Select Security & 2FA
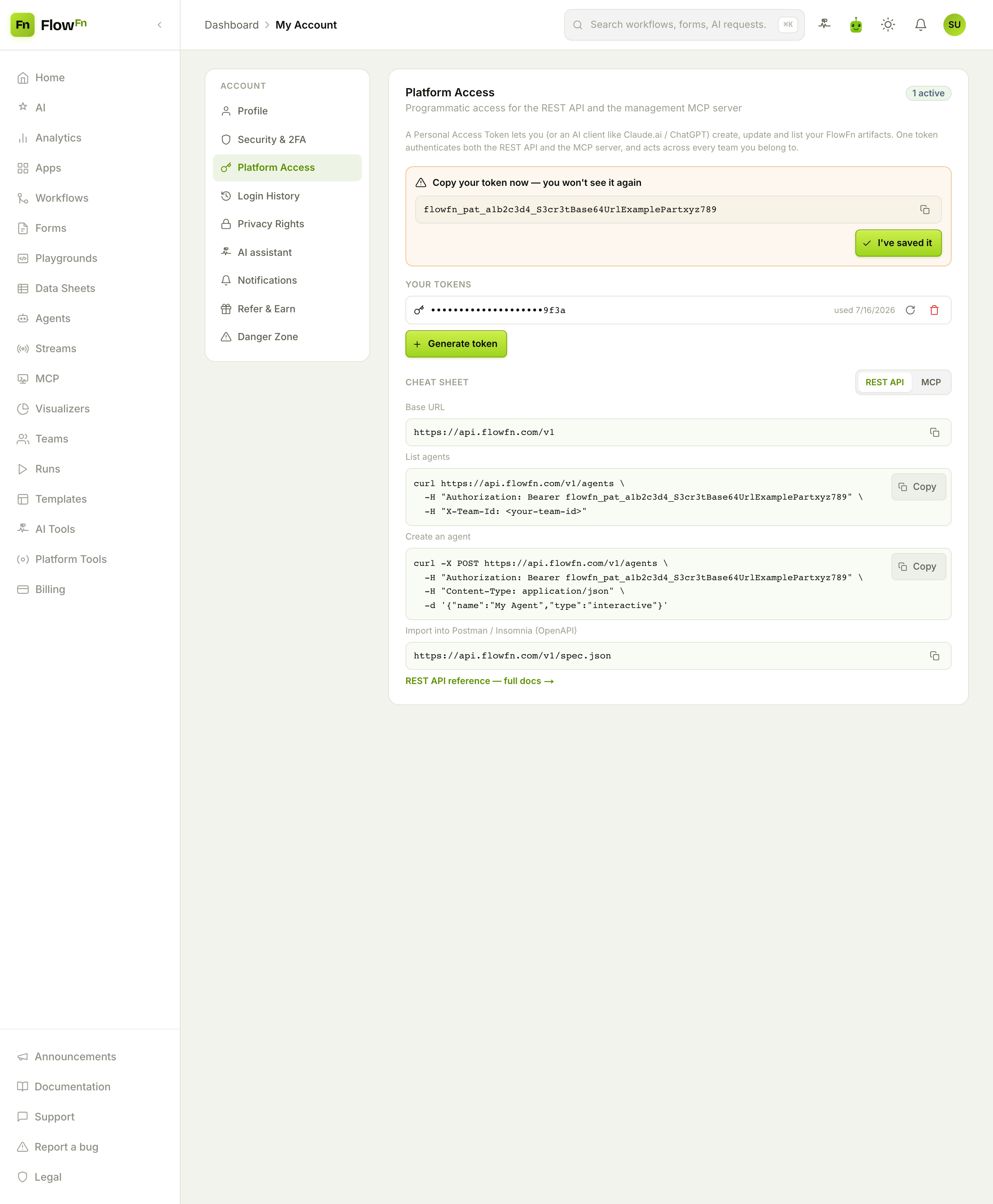Screen dimensions: 993x1204 (x=287, y=140)
